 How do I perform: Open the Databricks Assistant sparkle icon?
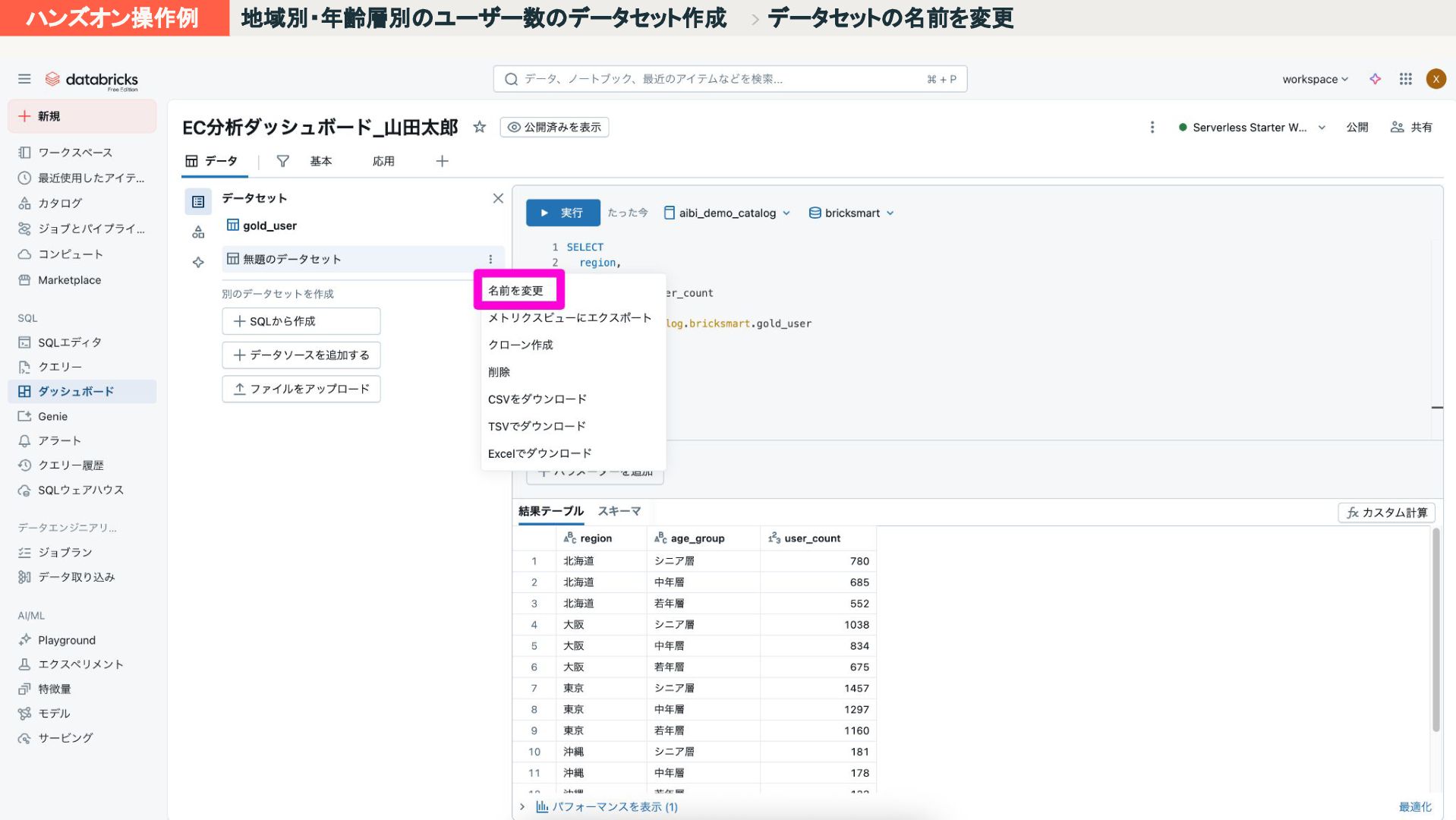click(x=1375, y=79)
